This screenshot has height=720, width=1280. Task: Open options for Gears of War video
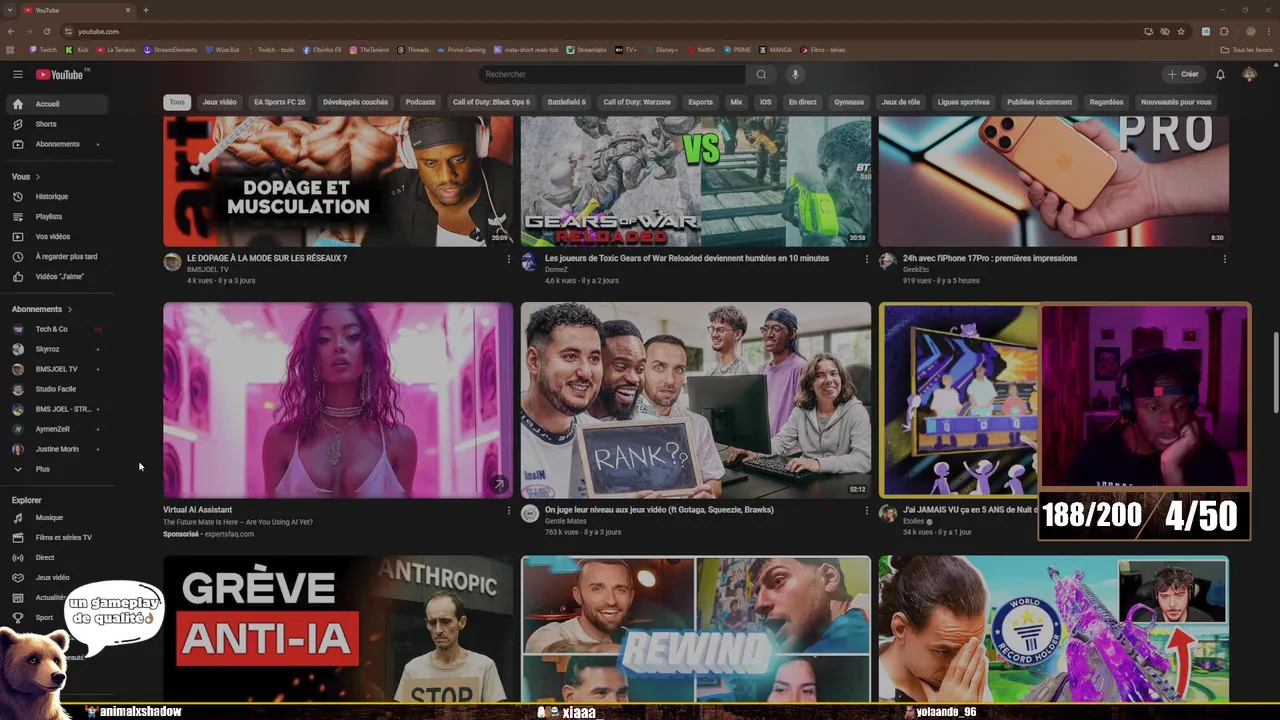point(866,259)
